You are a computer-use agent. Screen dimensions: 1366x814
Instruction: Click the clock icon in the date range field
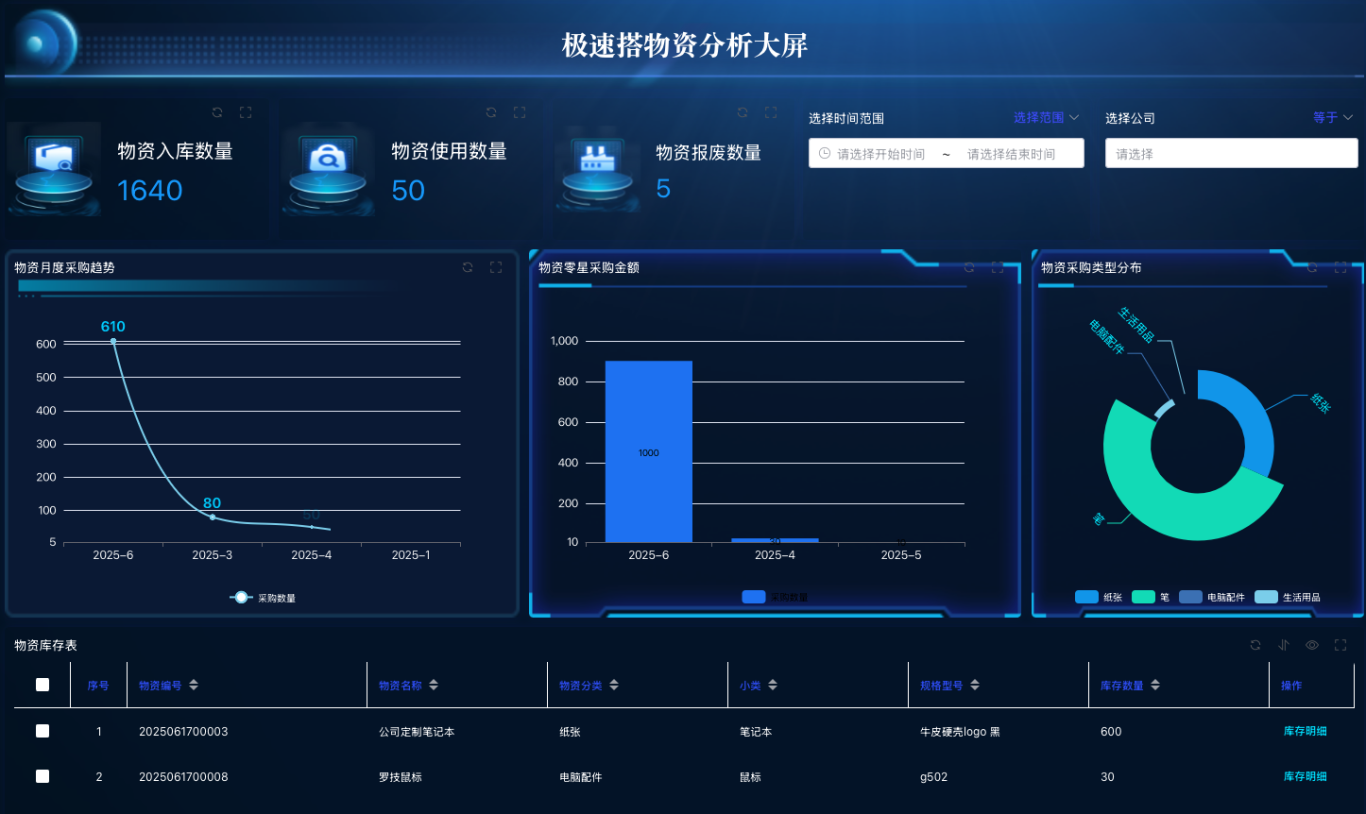(825, 153)
